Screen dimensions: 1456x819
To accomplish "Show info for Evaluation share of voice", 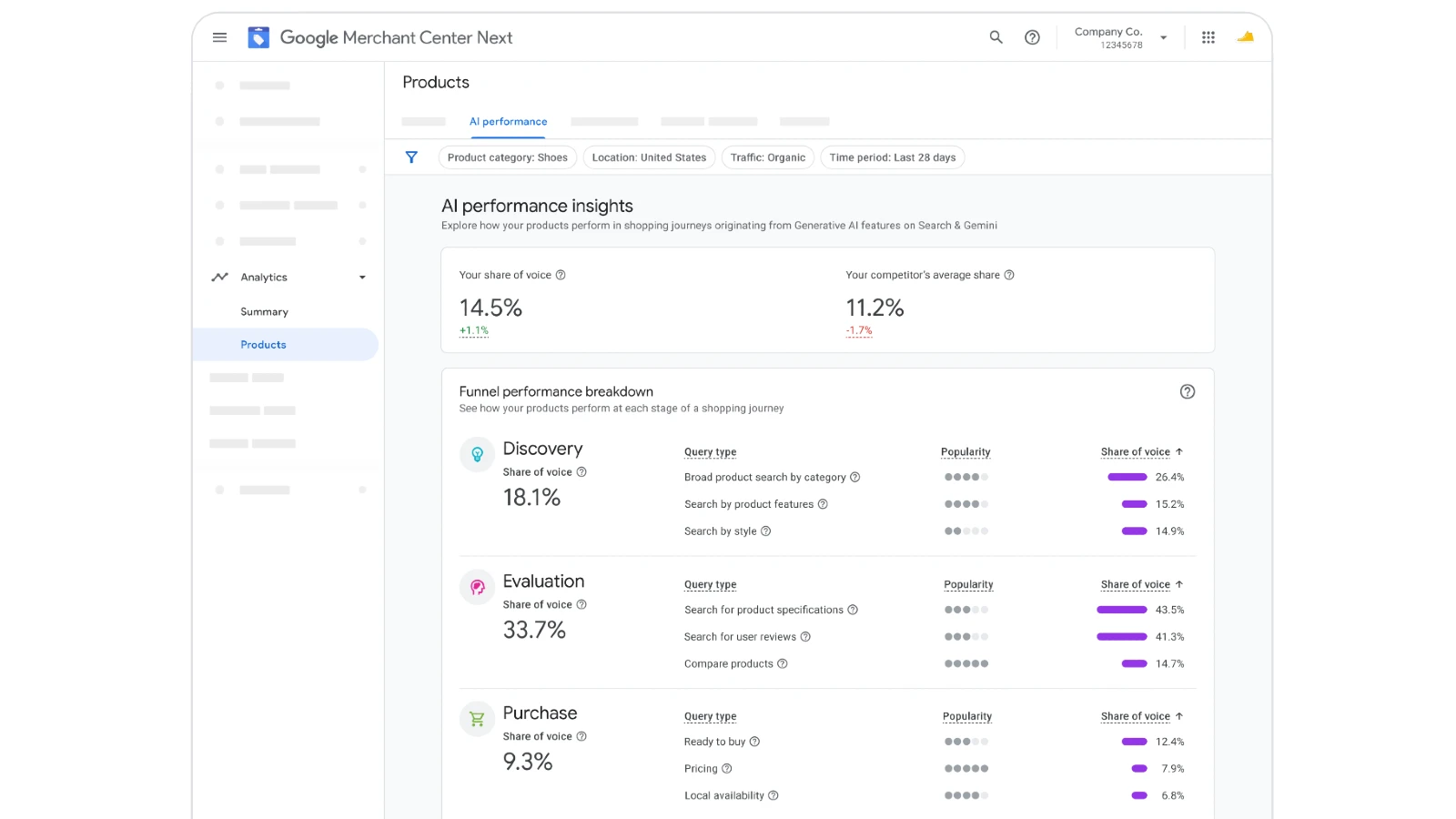I will point(581,604).
